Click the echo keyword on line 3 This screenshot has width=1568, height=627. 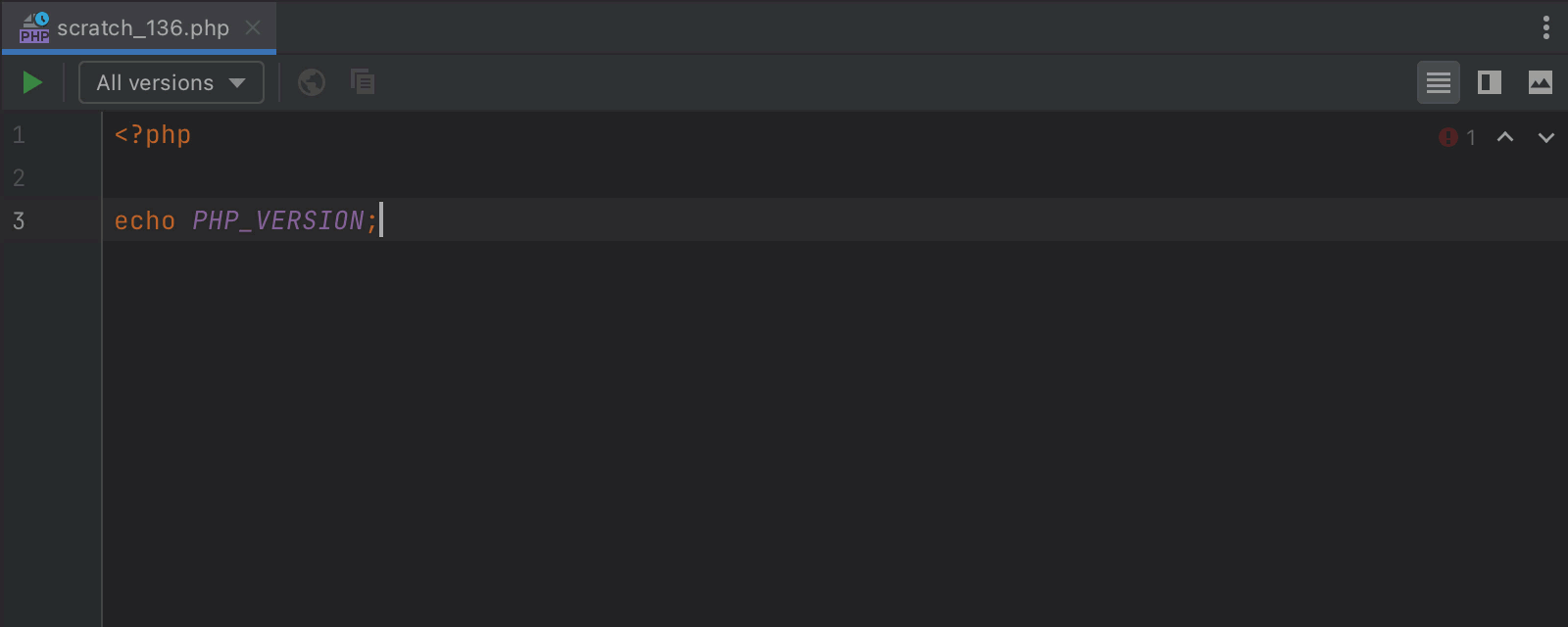pos(145,220)
